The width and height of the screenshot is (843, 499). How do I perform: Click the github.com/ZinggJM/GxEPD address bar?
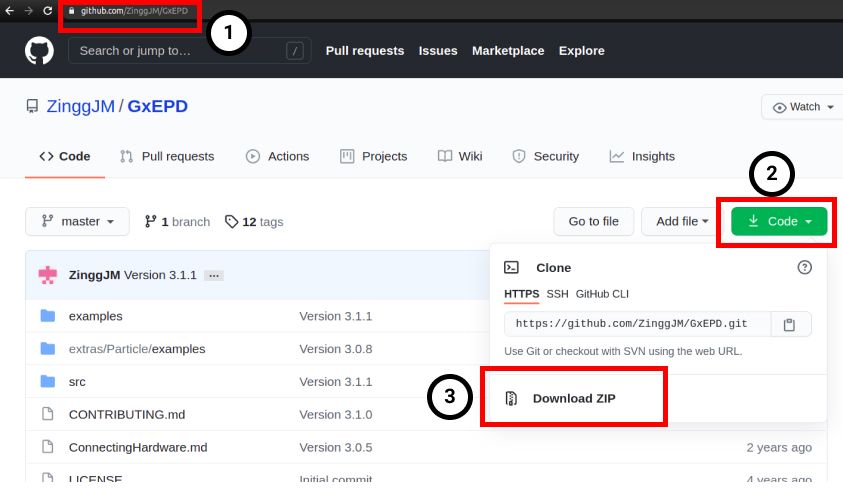[134, 11]
